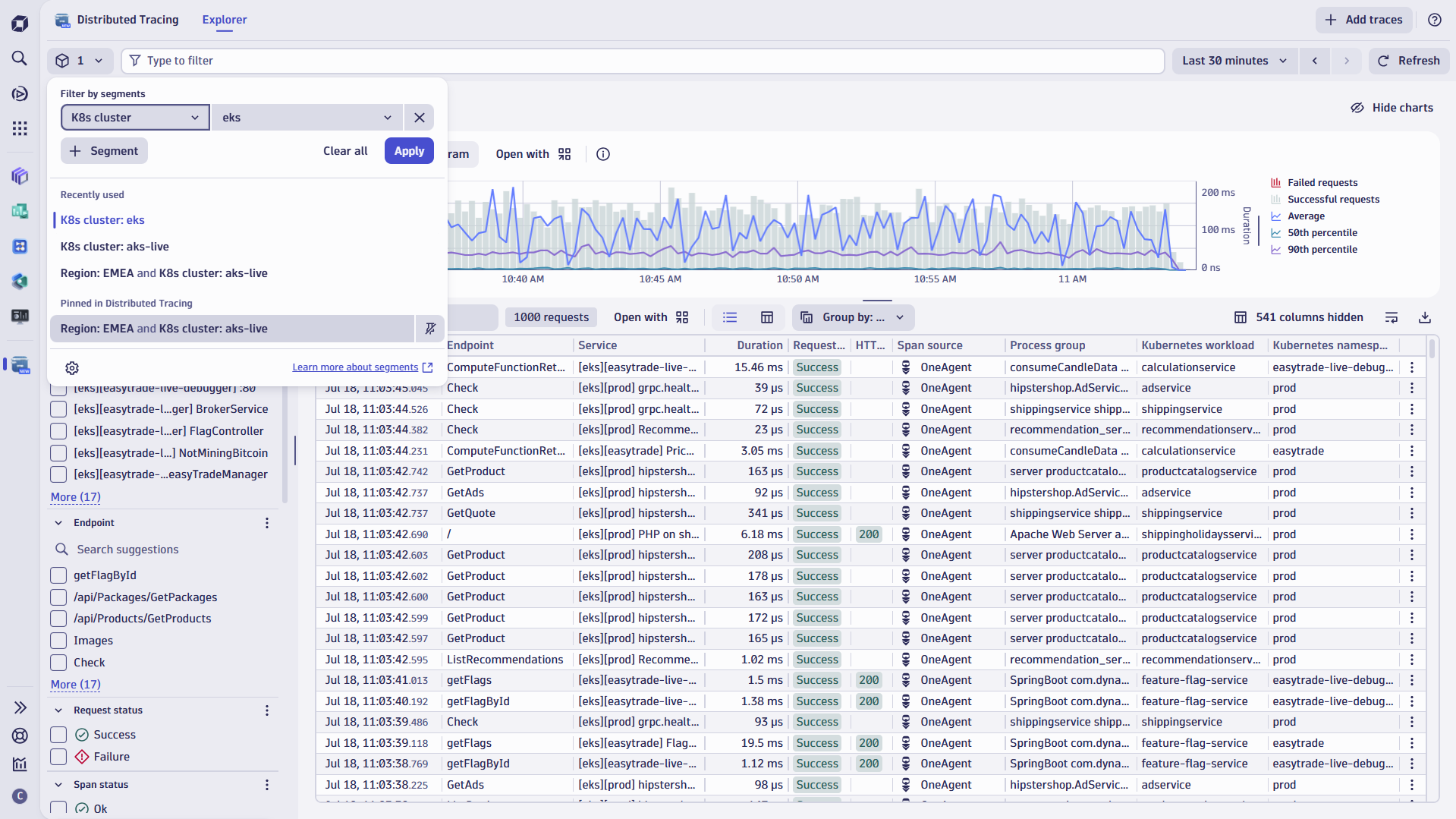This screenshot has height=819, width=1456.
Task: Open the download icon above the request table
Action: click(1424, 317)
